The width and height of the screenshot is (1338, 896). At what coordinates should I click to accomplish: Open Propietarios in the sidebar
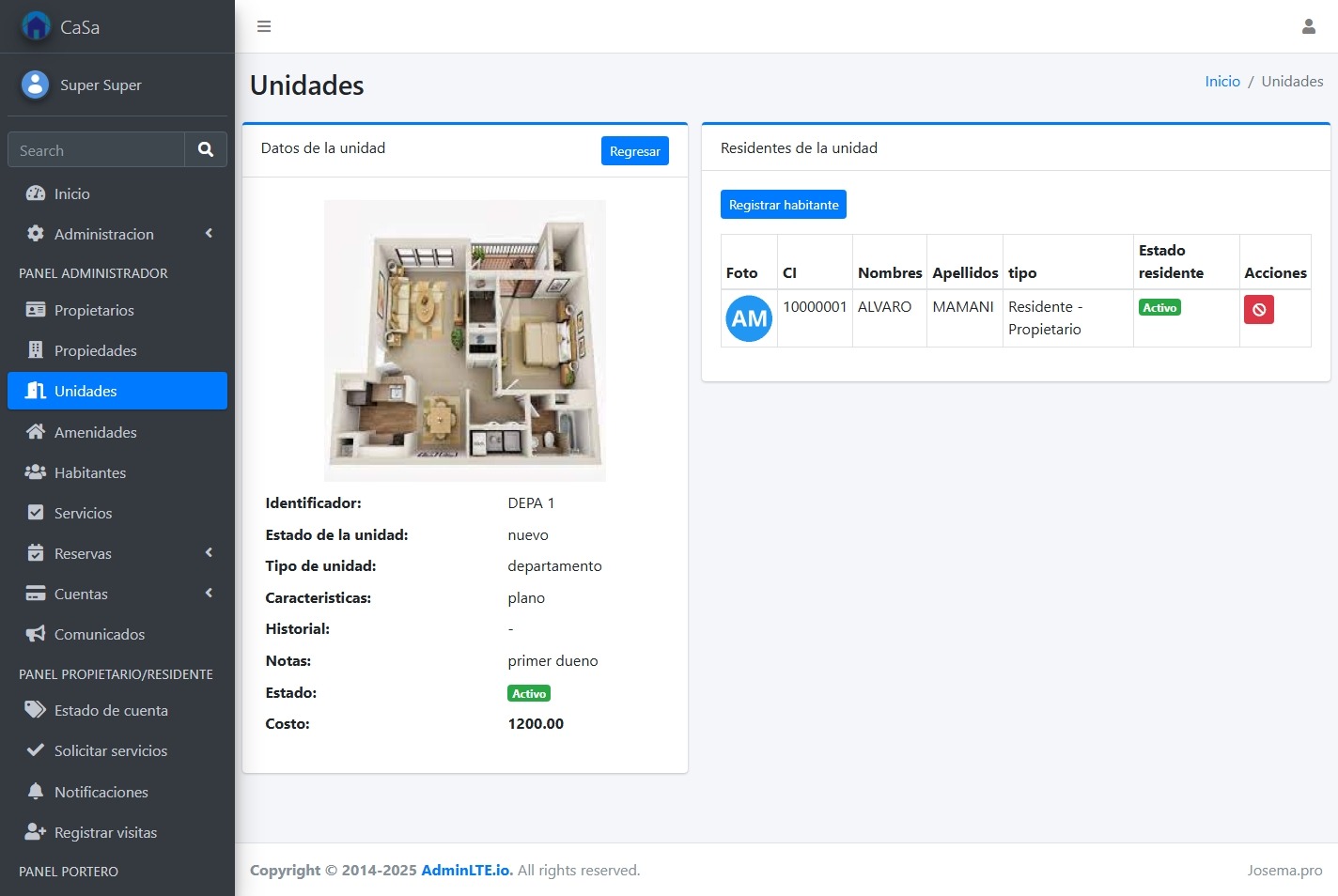94,310
